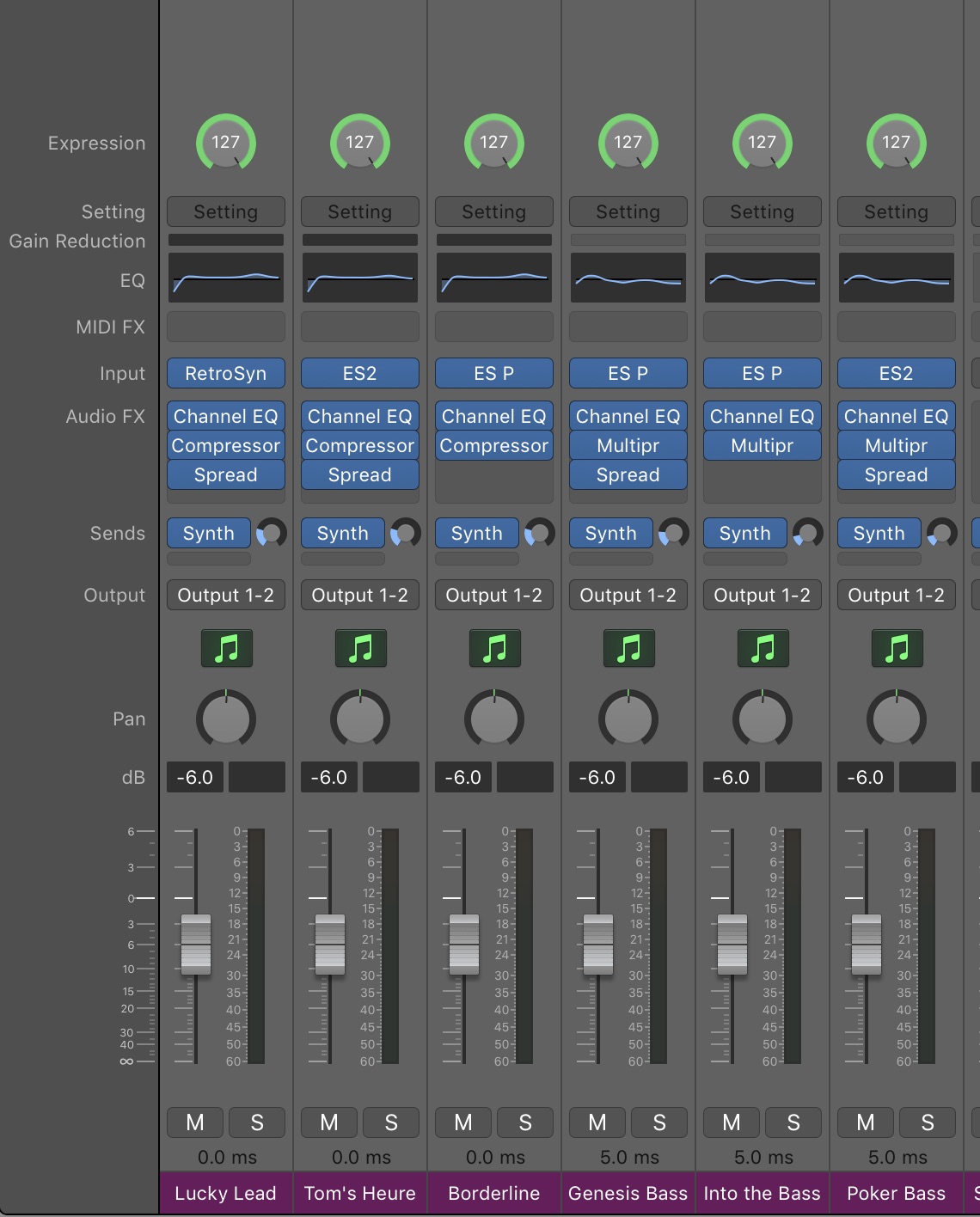This screenshot has width=980, height=1217.
Task: Click the Poker Bass music note icon
Action: [897, 648]
